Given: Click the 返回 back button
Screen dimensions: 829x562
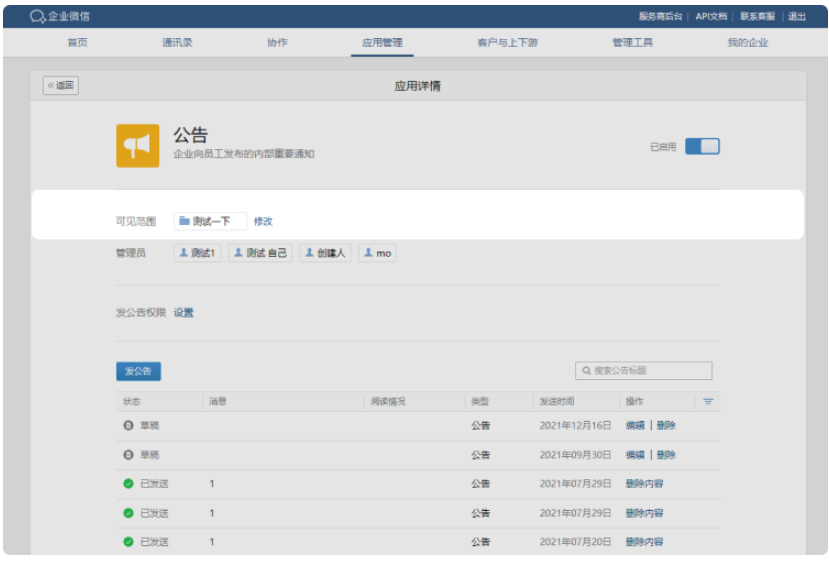Looking at the screenshot, I should click(x=61, y=86).
